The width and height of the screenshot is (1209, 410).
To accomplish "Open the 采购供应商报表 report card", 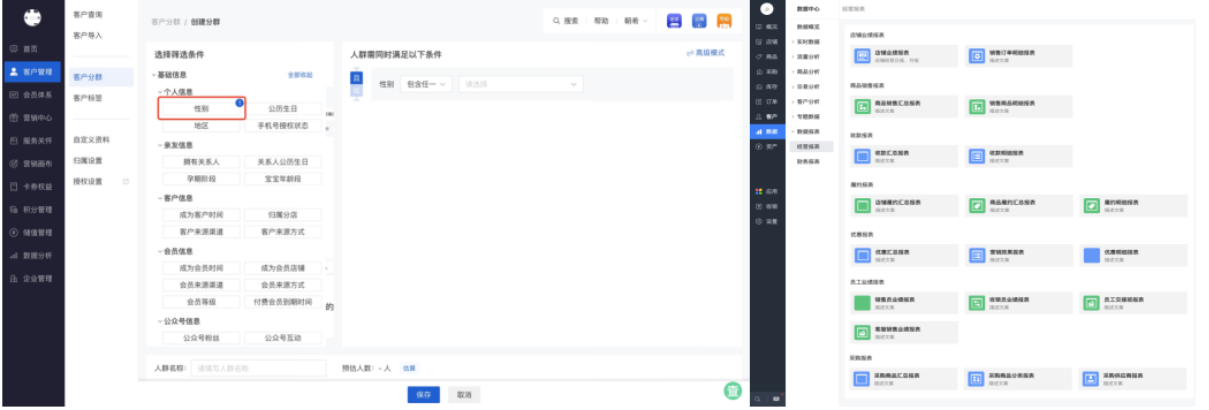I will [1132, 379].
